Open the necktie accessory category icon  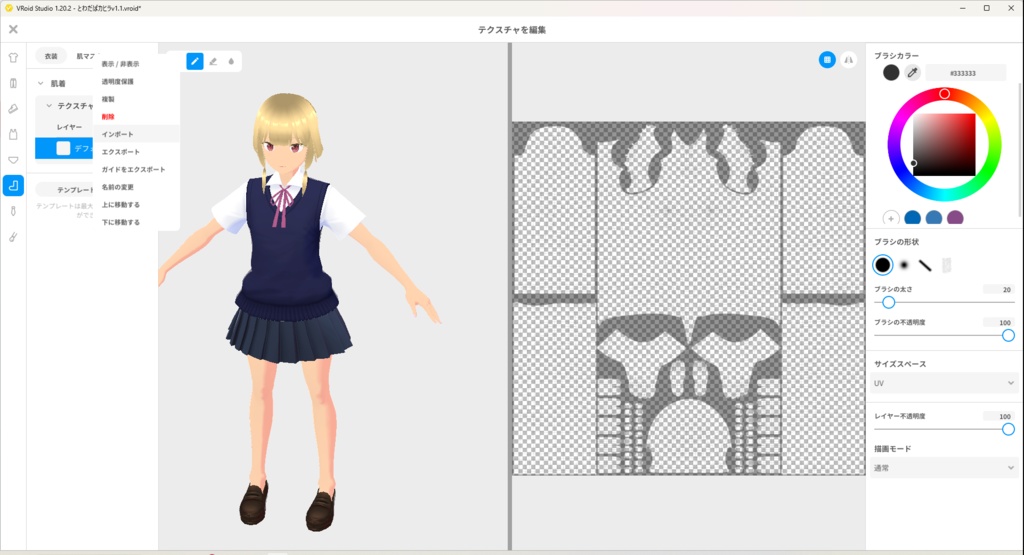pos(13,211)
